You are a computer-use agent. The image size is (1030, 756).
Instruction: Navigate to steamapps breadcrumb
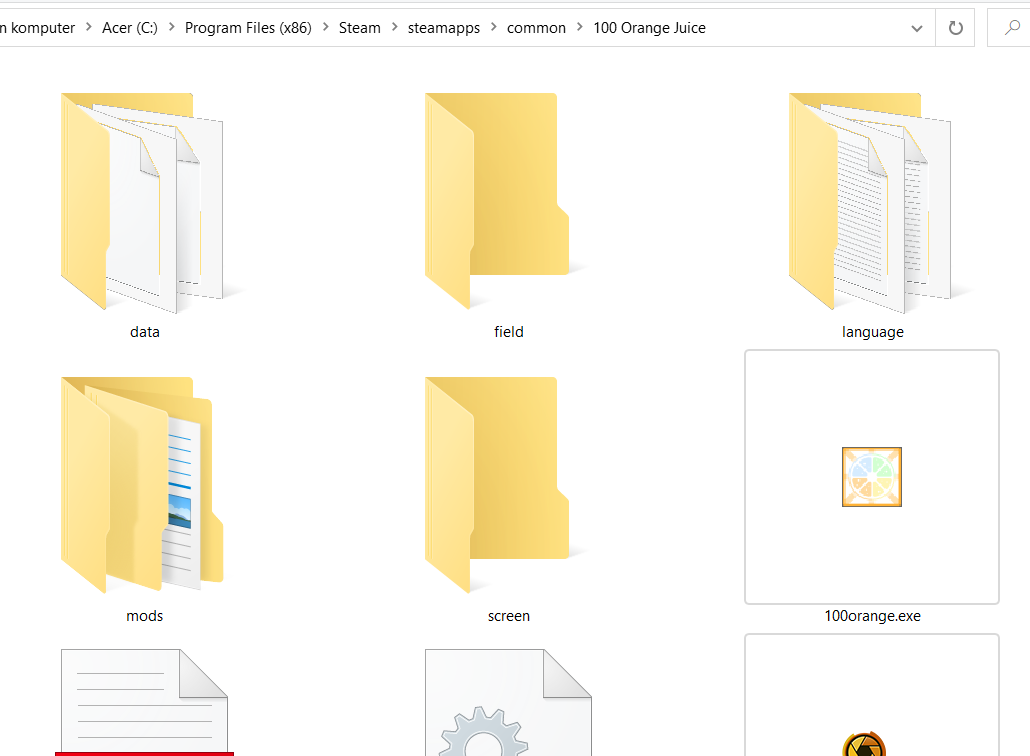coord(444,28)
